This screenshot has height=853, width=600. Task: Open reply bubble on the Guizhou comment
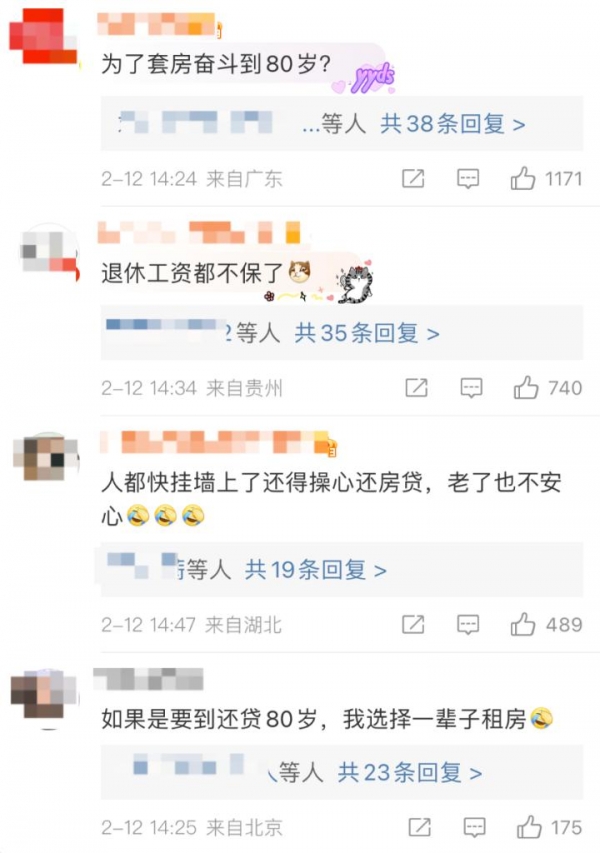471,388
